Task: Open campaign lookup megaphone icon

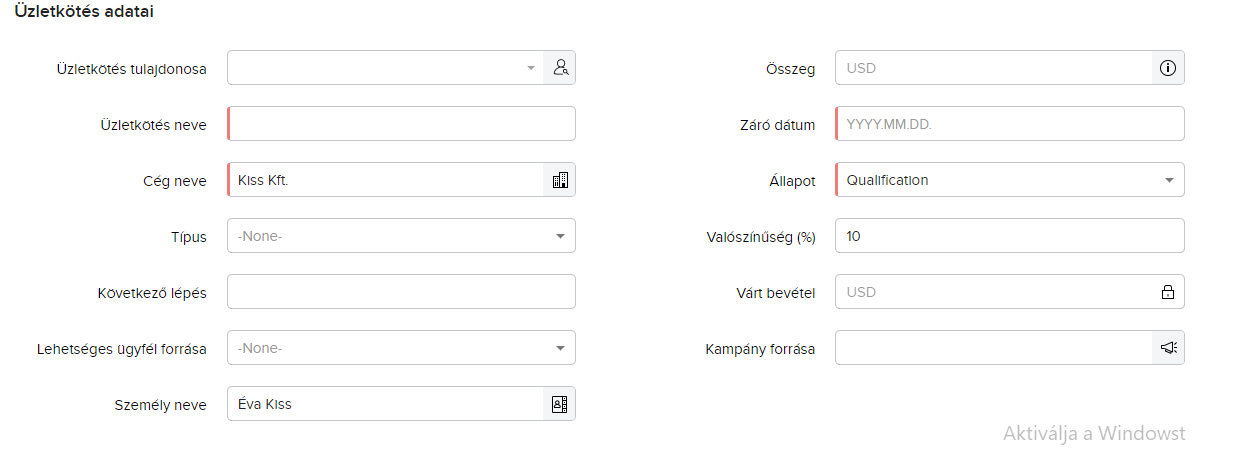Action: point(1168,348)
